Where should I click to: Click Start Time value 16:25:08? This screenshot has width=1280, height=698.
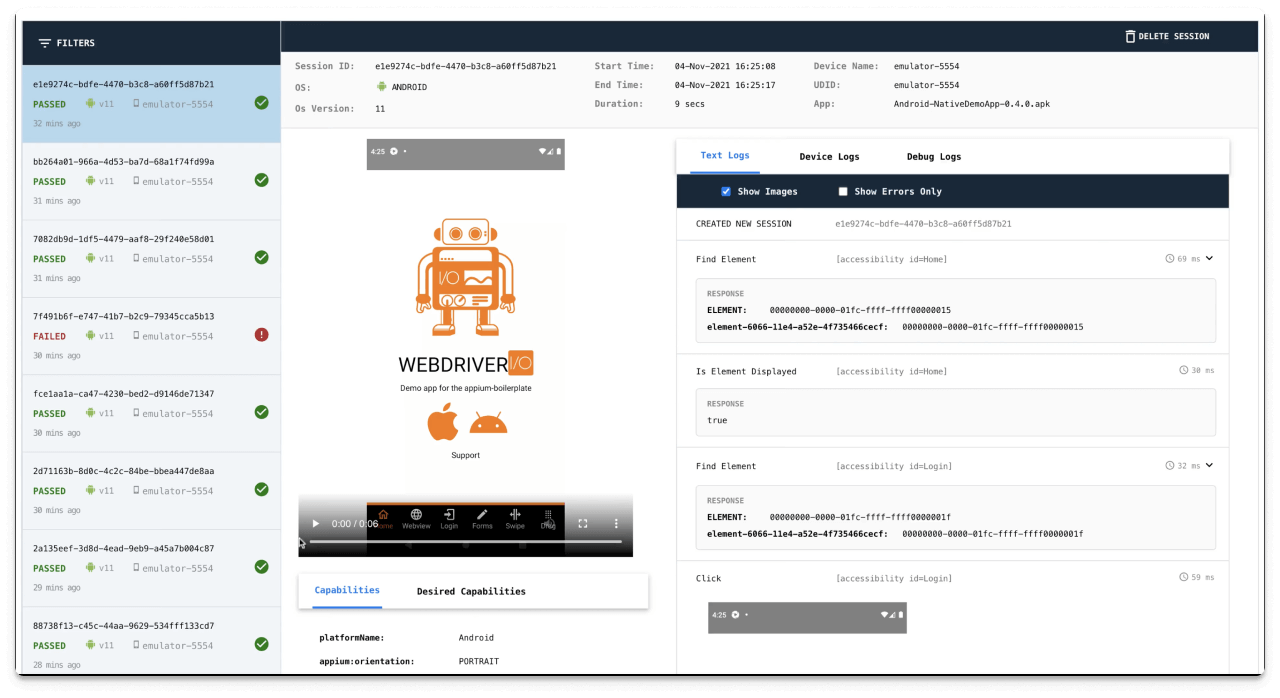(725, 66)
